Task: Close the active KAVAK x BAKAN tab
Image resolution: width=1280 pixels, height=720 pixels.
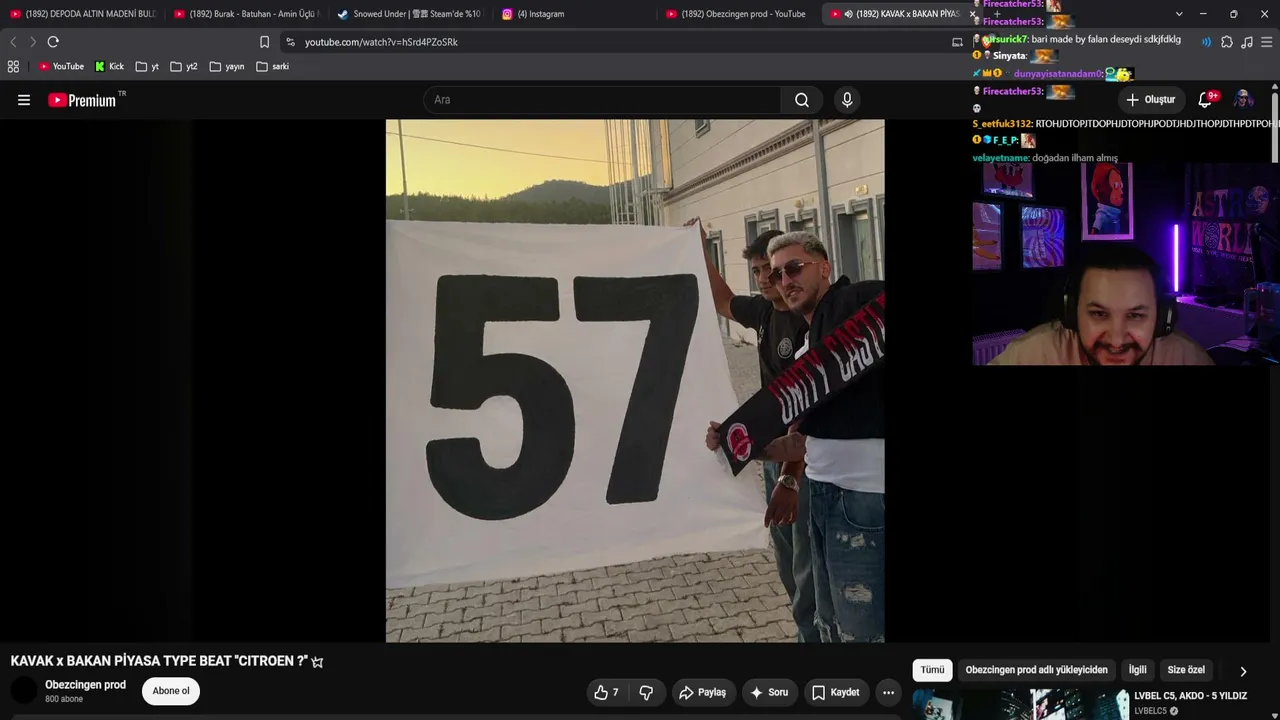Action: 972,14
